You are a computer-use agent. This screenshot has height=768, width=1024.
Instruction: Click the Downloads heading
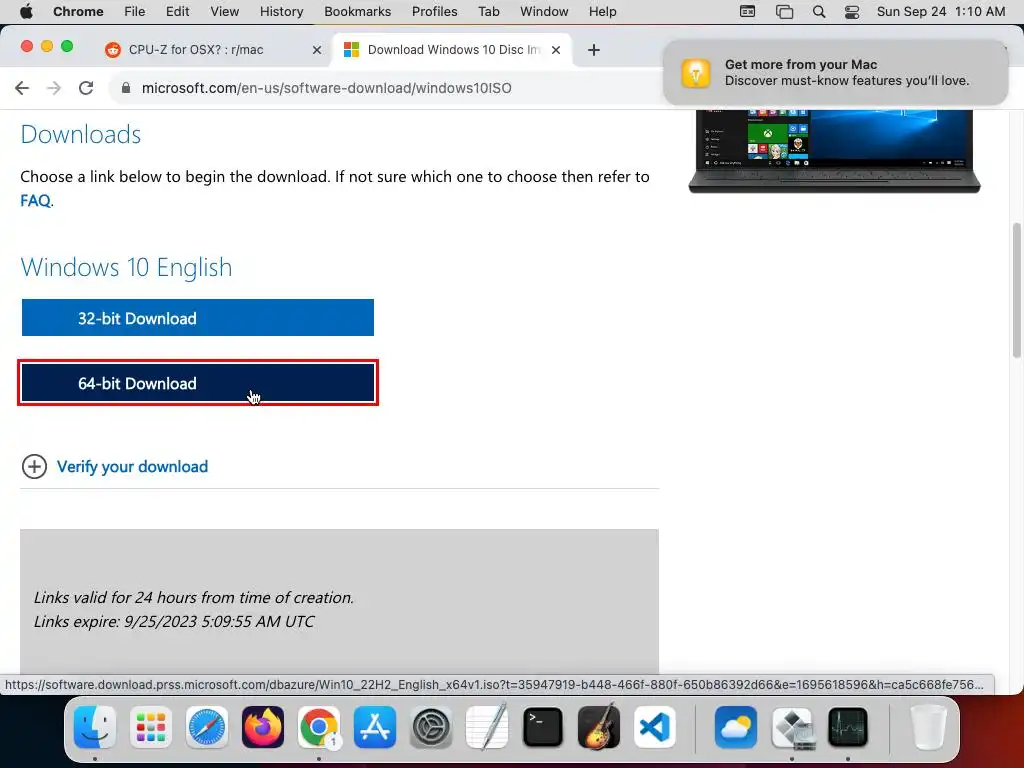[x=81, y=135]
